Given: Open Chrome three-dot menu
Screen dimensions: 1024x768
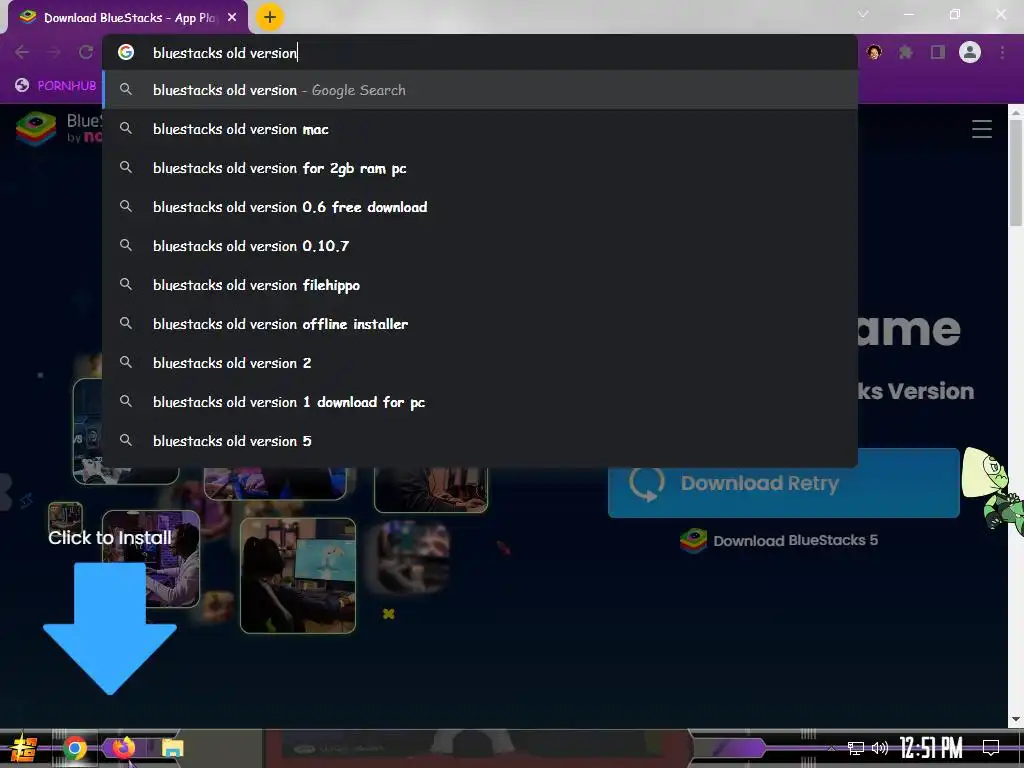Looking at the screenshot, I should pyautogui.click(x=1002, y=52).
